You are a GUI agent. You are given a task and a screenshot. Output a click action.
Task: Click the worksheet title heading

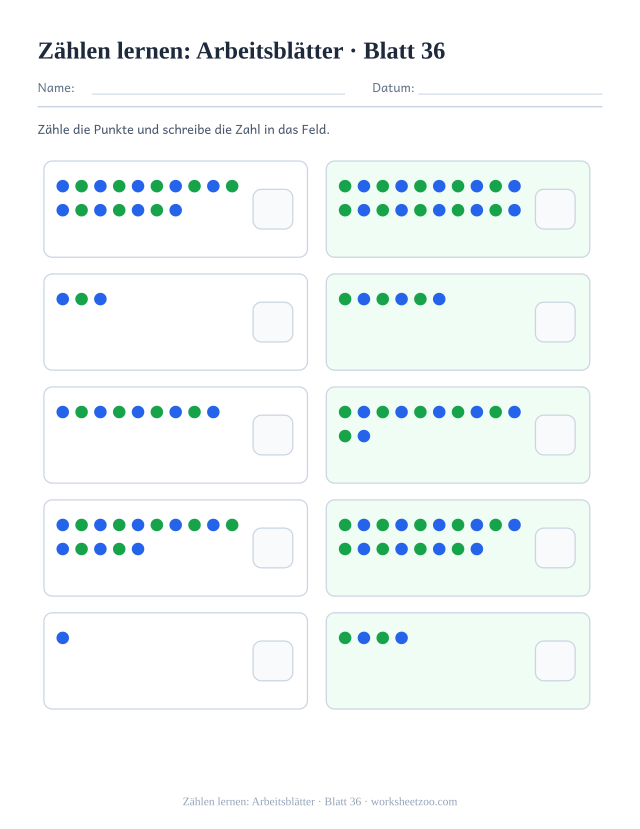(x=242, y=51)
